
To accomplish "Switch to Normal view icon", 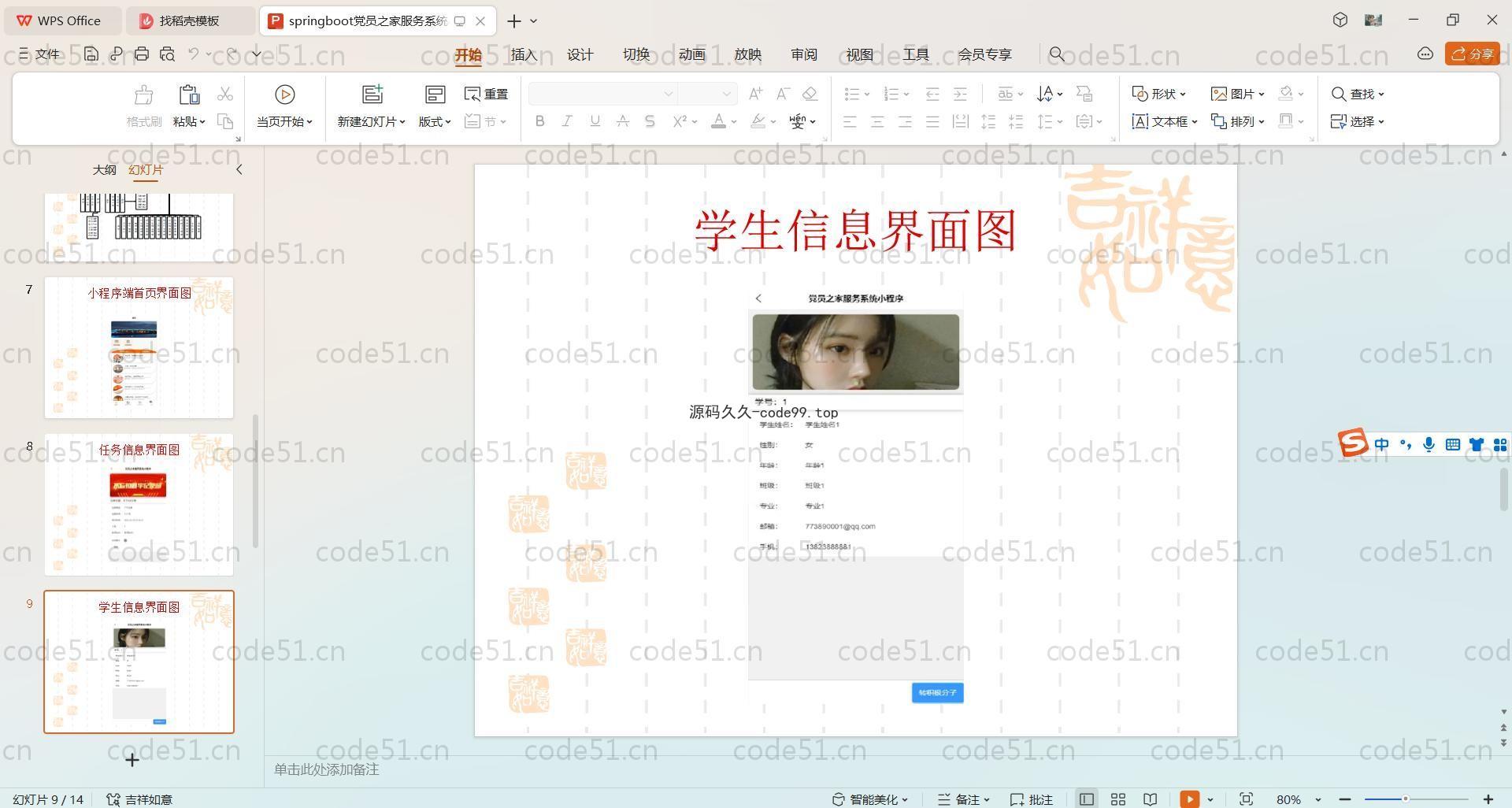I will (x=1087, y=799).
